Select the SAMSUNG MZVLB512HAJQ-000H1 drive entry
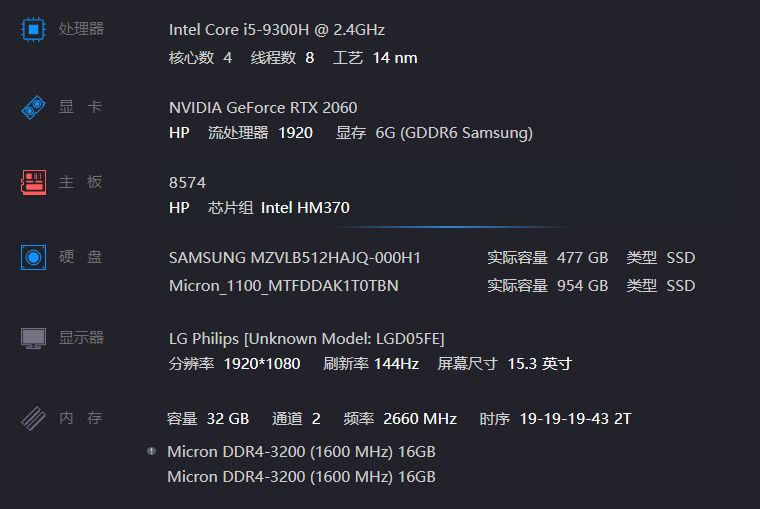The image size is (760, 509). tap(295, 257)
